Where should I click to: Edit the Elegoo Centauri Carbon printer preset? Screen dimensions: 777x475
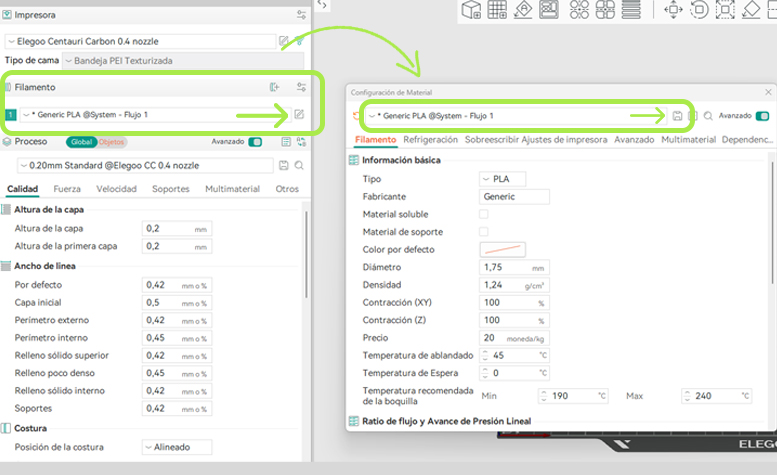(x=283, y=41)
